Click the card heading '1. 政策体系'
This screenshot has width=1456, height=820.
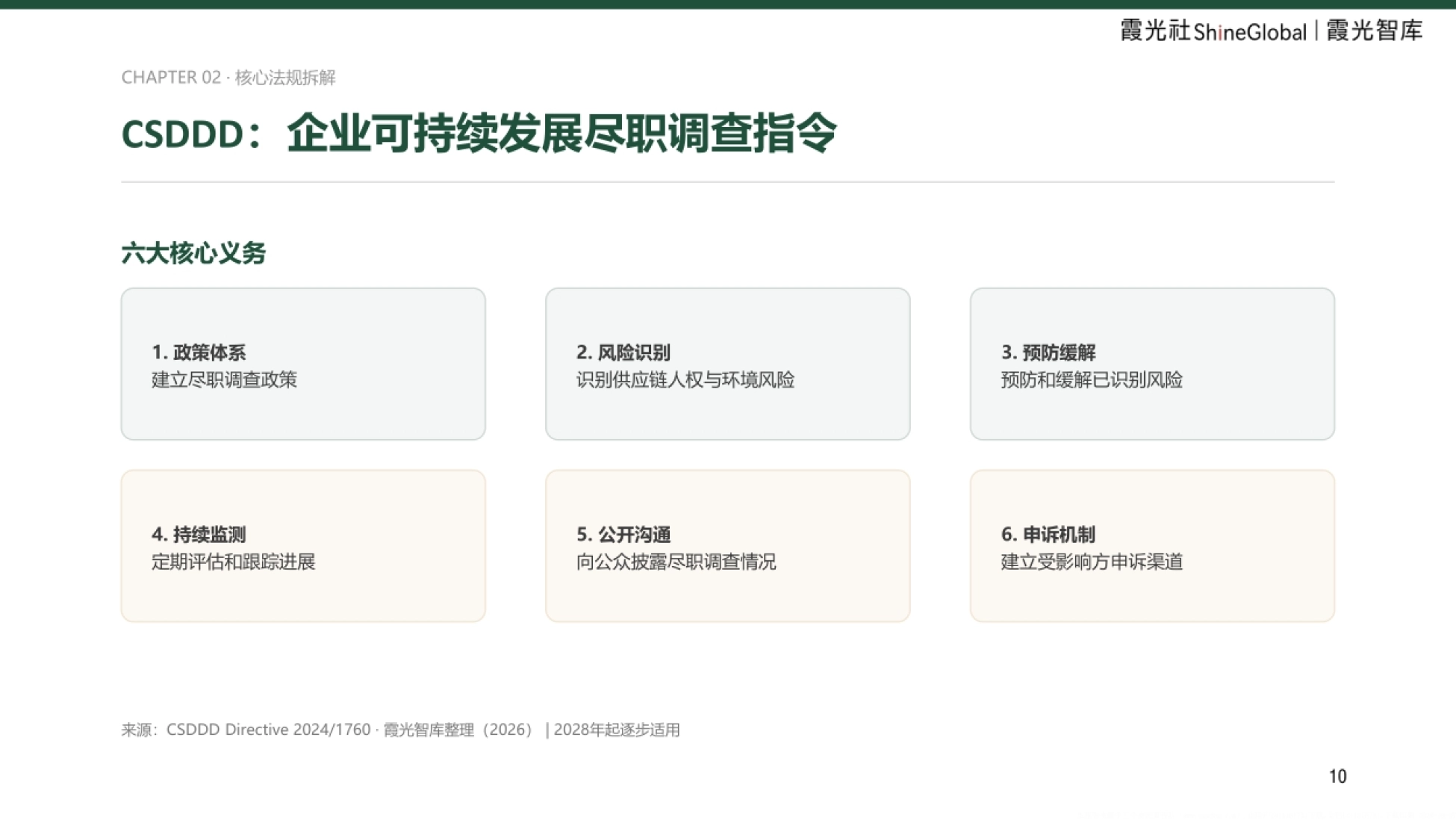[199, 352]
